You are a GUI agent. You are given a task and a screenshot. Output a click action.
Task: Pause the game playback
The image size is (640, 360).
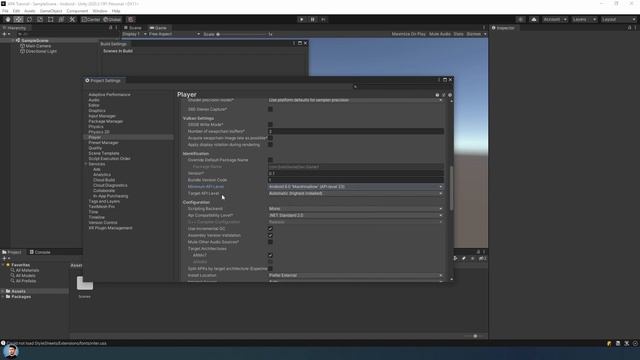coord(313,19)
